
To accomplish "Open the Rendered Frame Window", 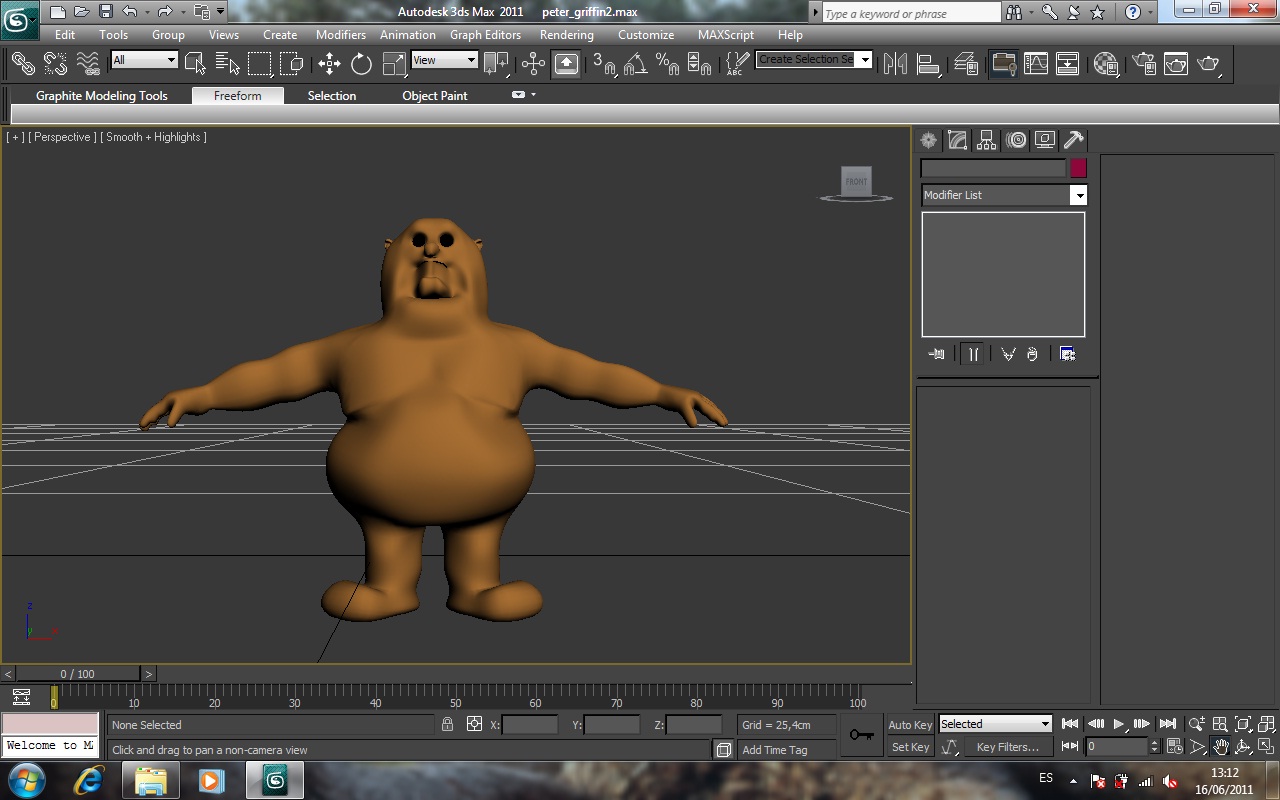I will (x=1175, y=63).
